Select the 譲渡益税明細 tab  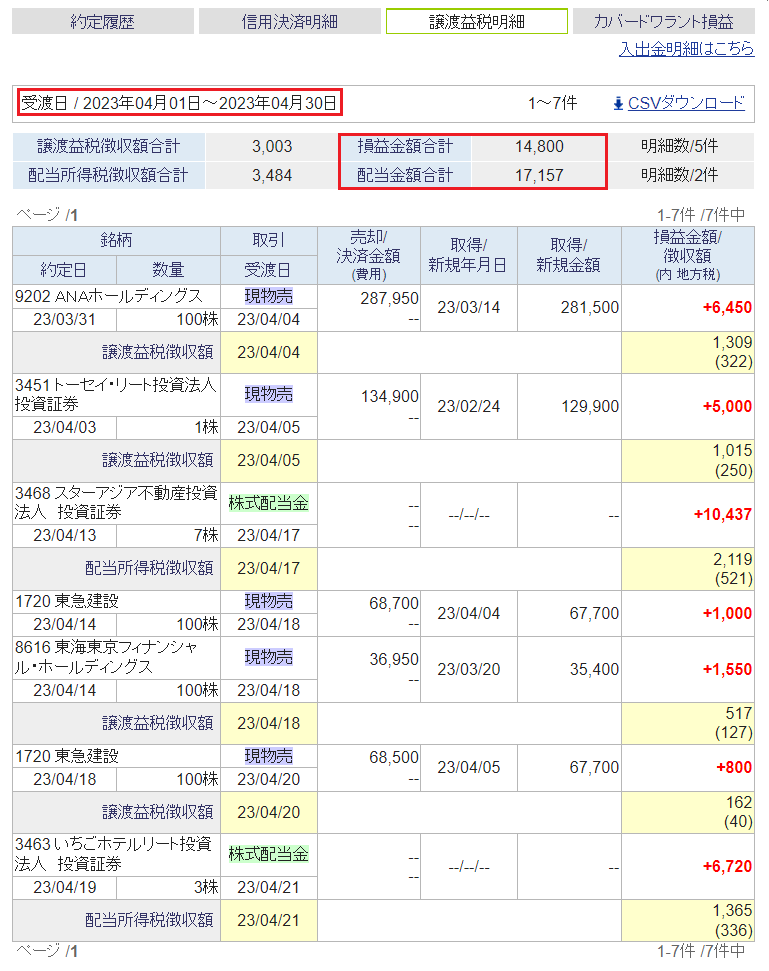(x=477, y=22)
